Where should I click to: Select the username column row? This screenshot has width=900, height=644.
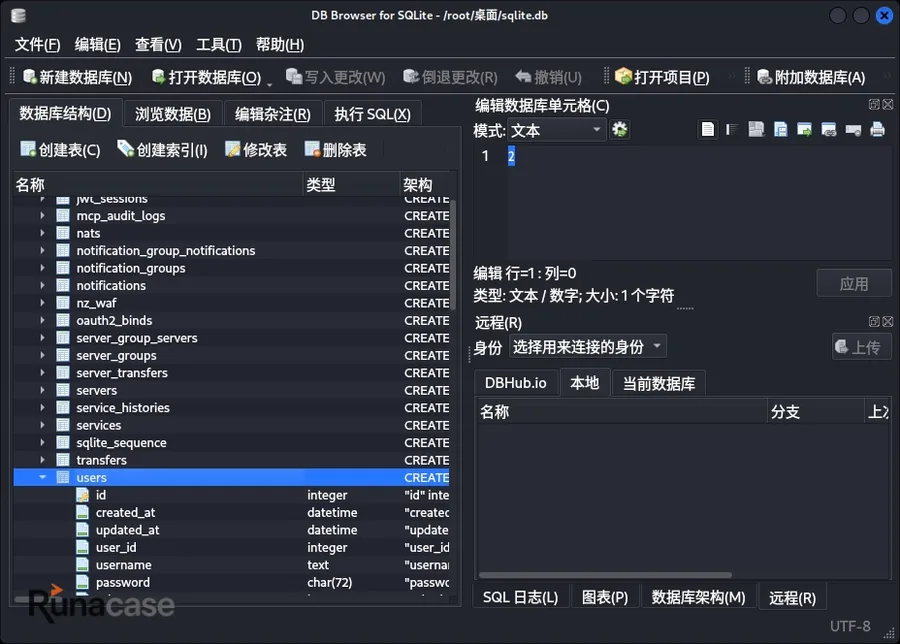231,565
